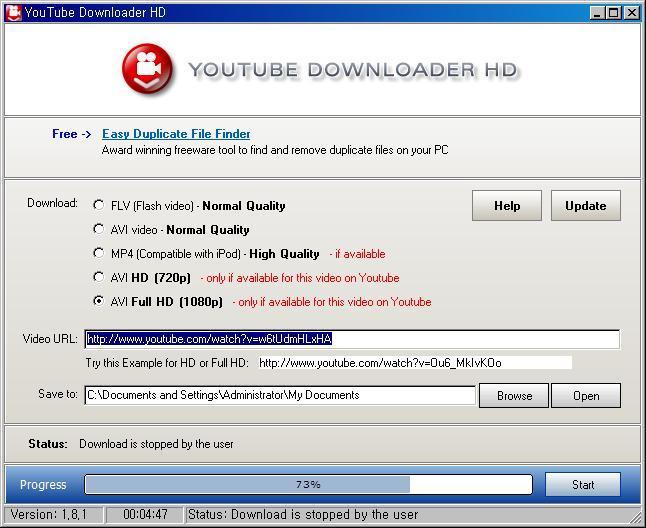
Task: Click the 'Progress' label
Action: [x=43, y=485]
